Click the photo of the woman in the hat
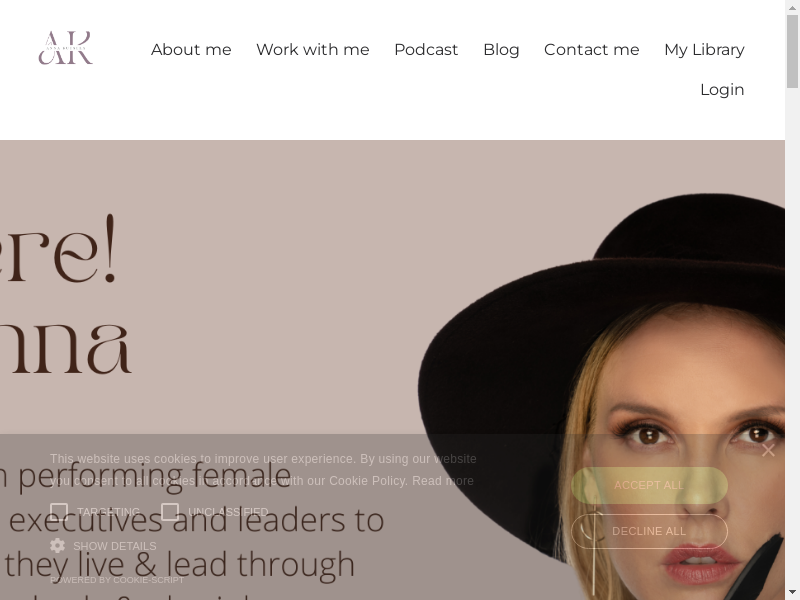This screenshot has height=600, width=800. [602, 396]
